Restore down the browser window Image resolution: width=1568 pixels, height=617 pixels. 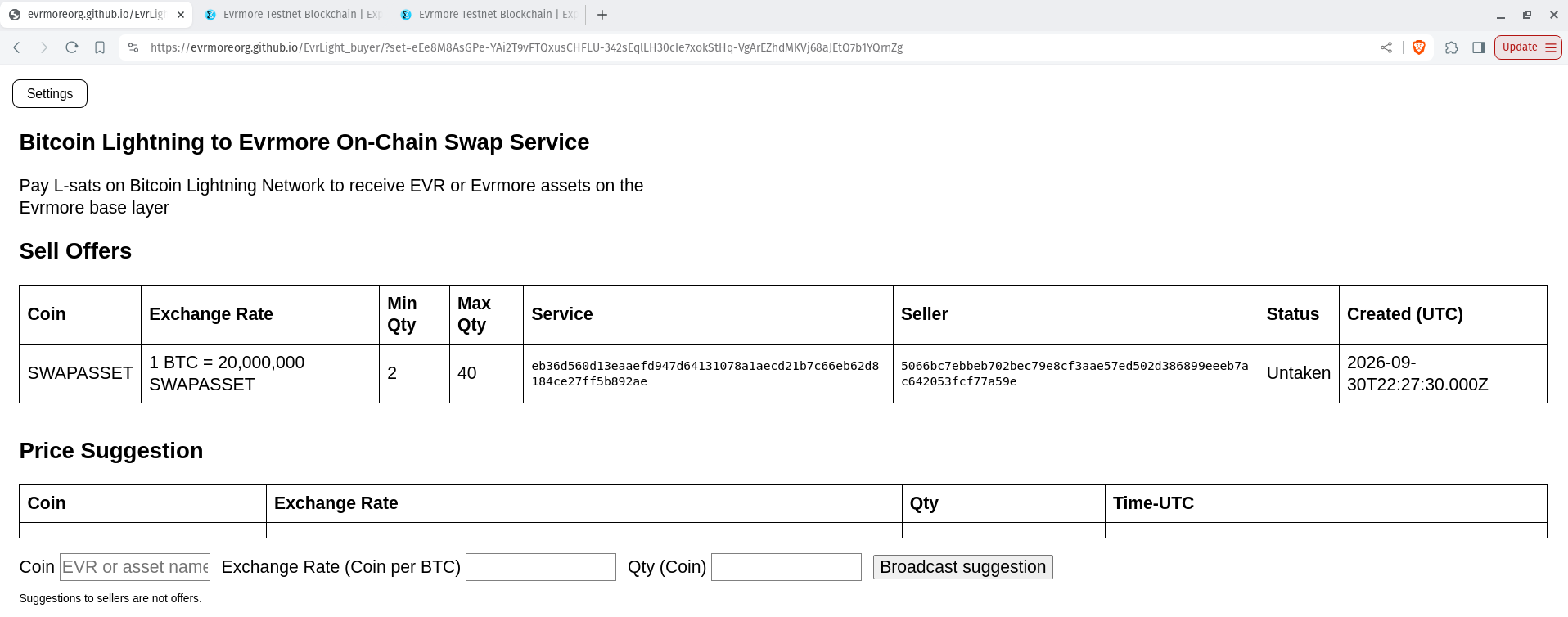(x=1527, y=15)
